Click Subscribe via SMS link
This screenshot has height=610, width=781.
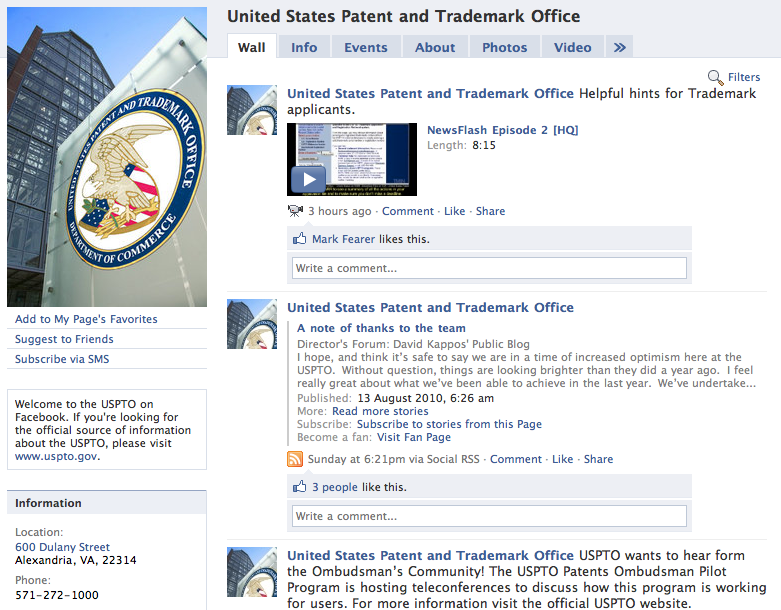(x=62, y=359)
